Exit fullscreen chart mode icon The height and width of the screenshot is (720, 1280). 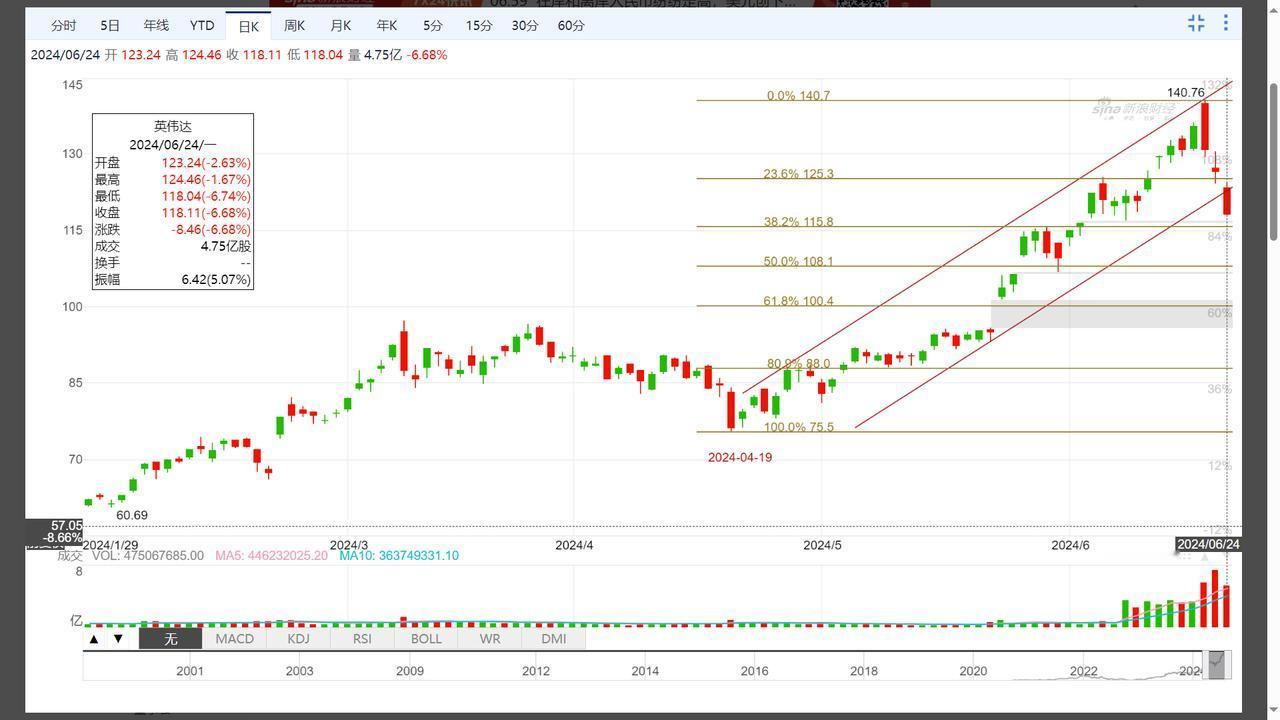click(x=1196, y=23)
